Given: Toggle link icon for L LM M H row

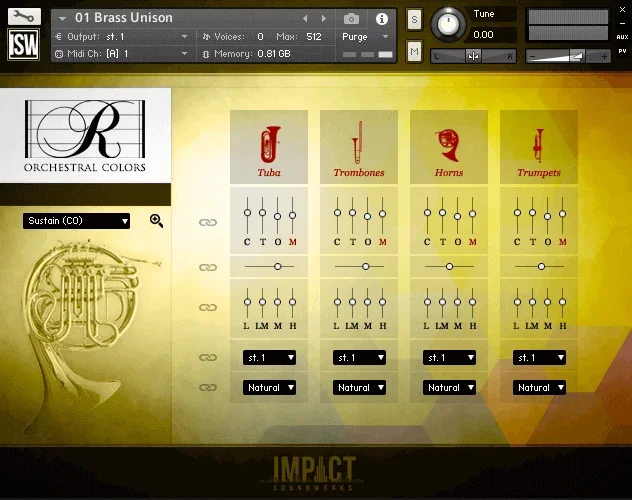Looking at the screenshot, I should click(x=208, y=307).
